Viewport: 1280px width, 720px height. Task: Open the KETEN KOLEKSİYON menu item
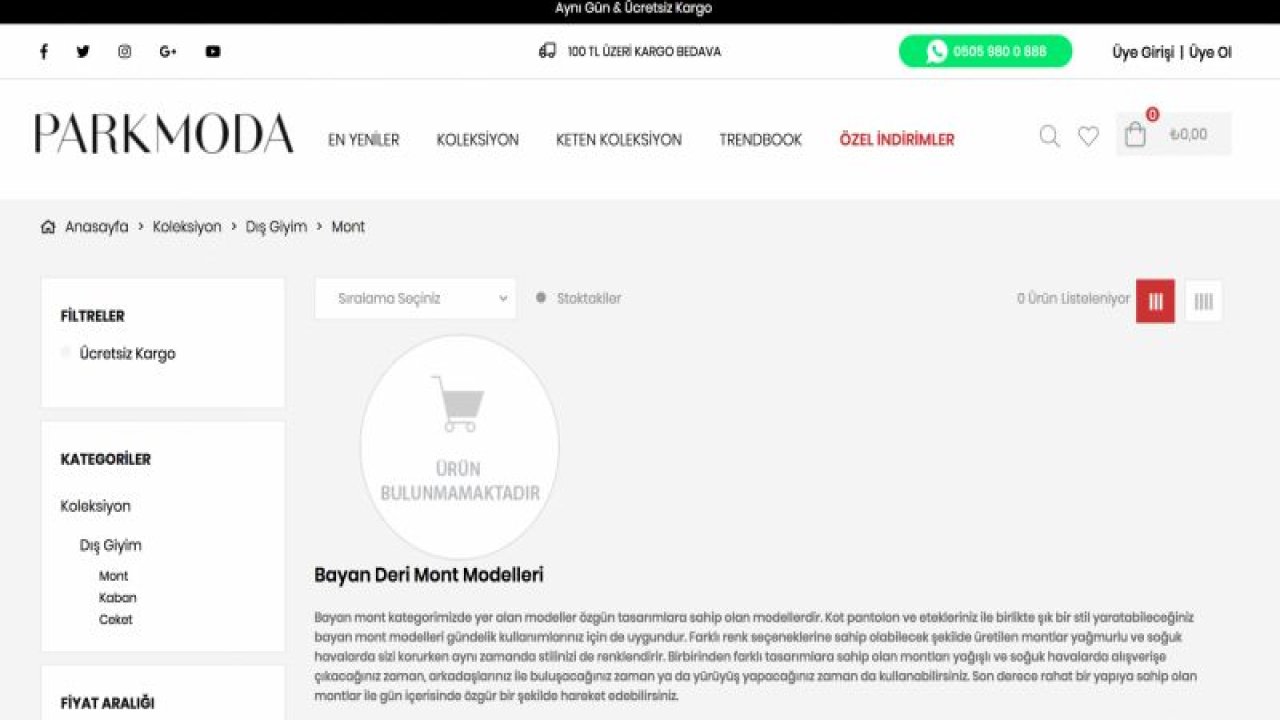point(620,139)
